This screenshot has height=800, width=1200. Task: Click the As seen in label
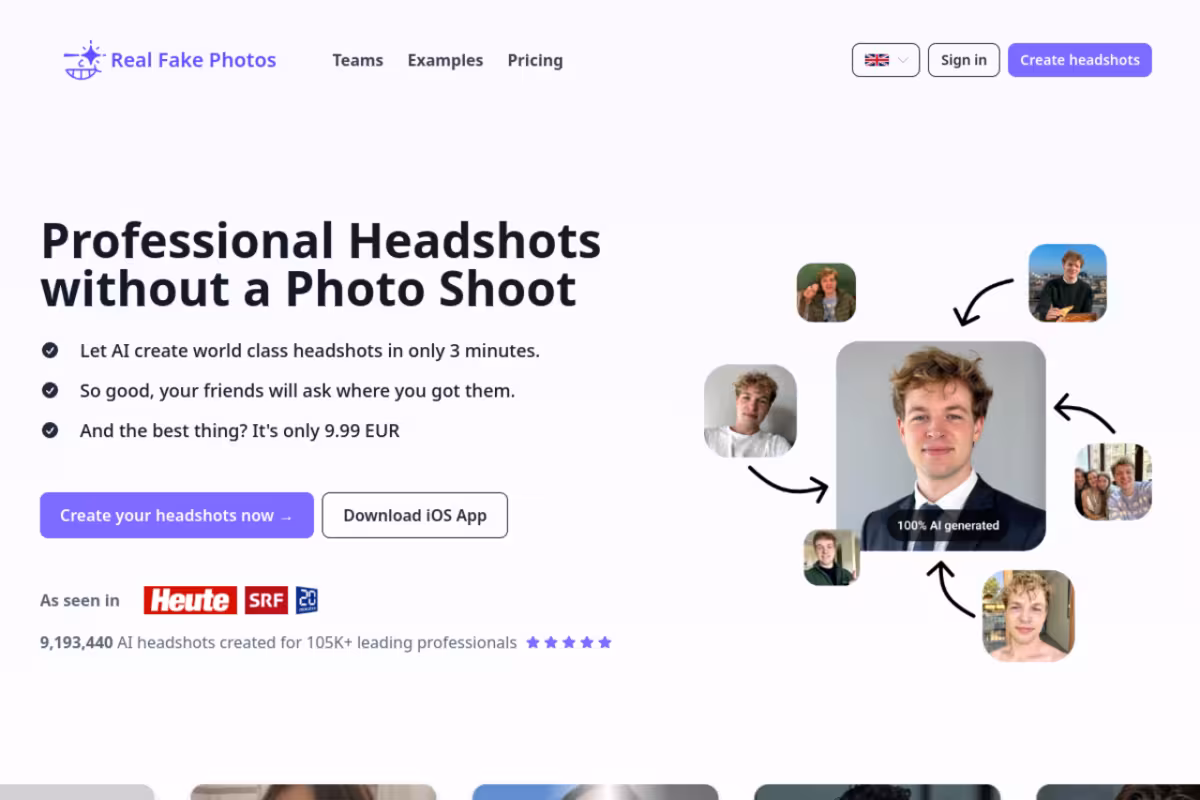(x=80, y=600)
